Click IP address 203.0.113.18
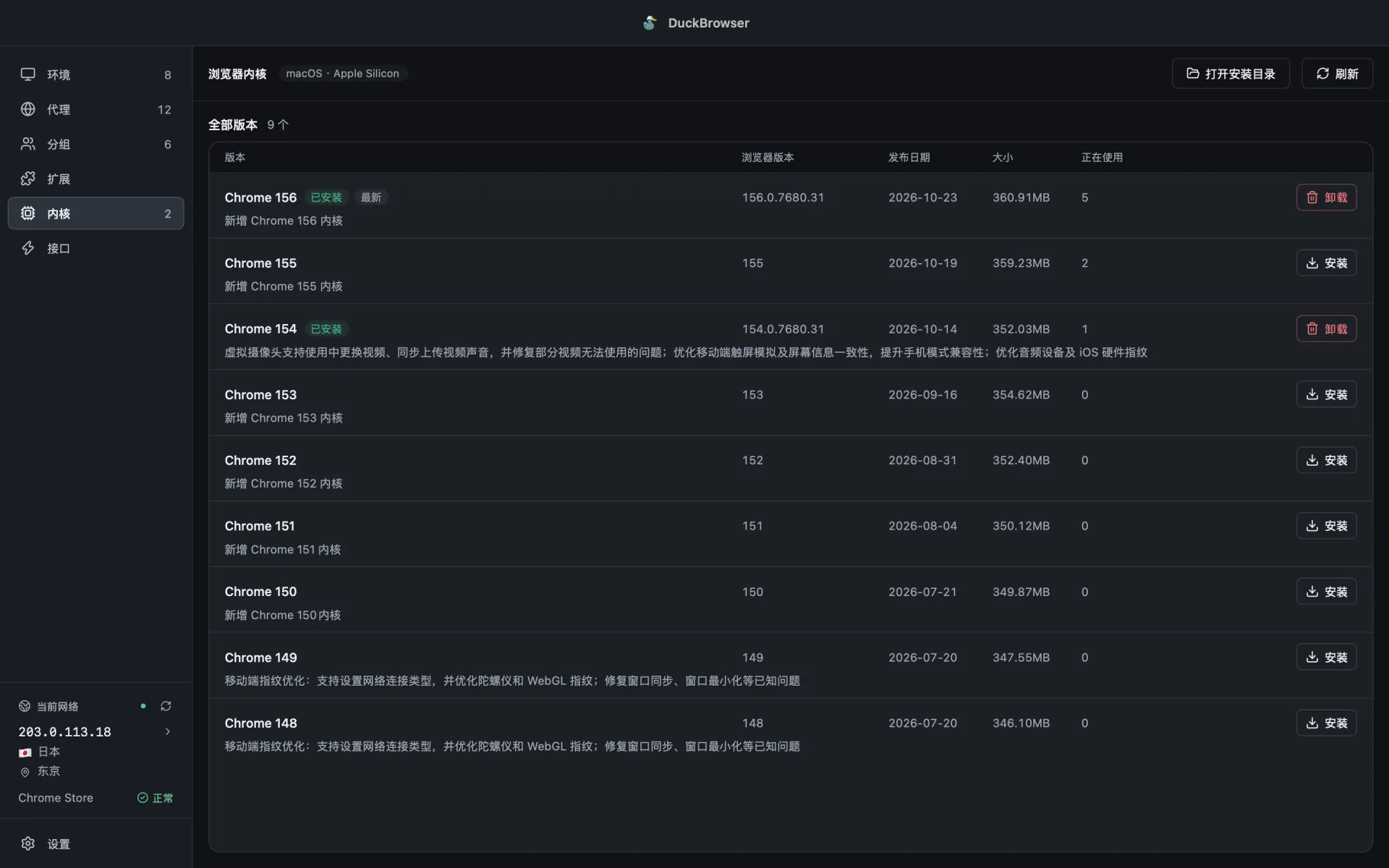Viewport: 1389px width, 868px height. pos(65,732)
